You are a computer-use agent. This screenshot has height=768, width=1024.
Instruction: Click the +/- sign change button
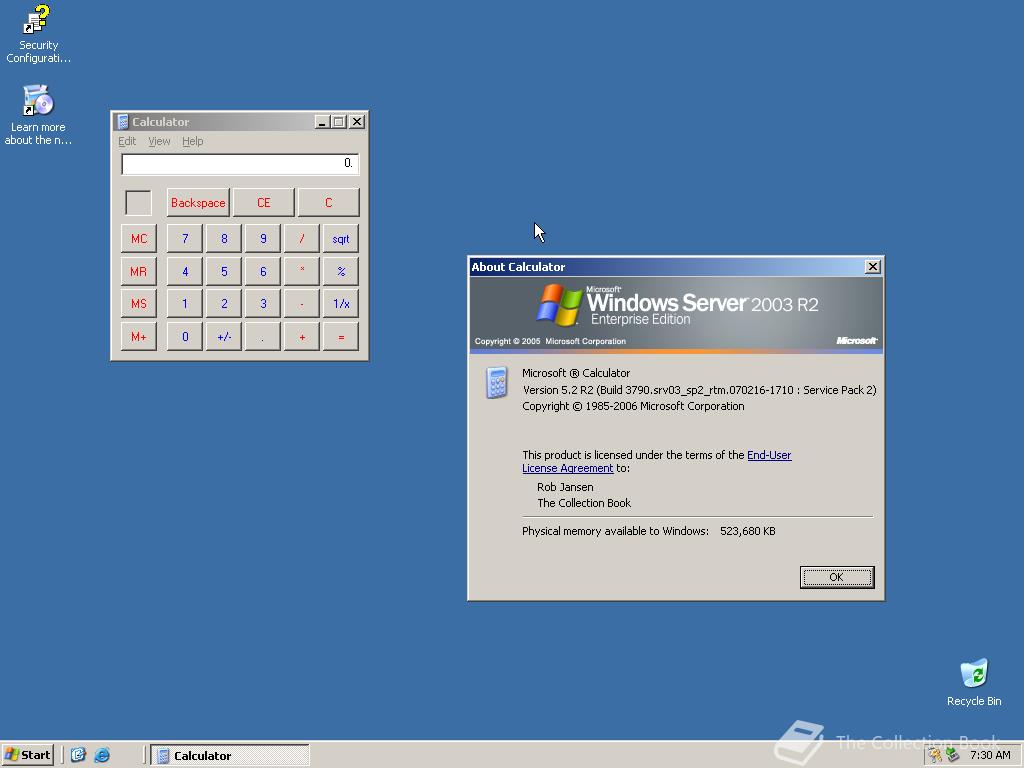224,337
